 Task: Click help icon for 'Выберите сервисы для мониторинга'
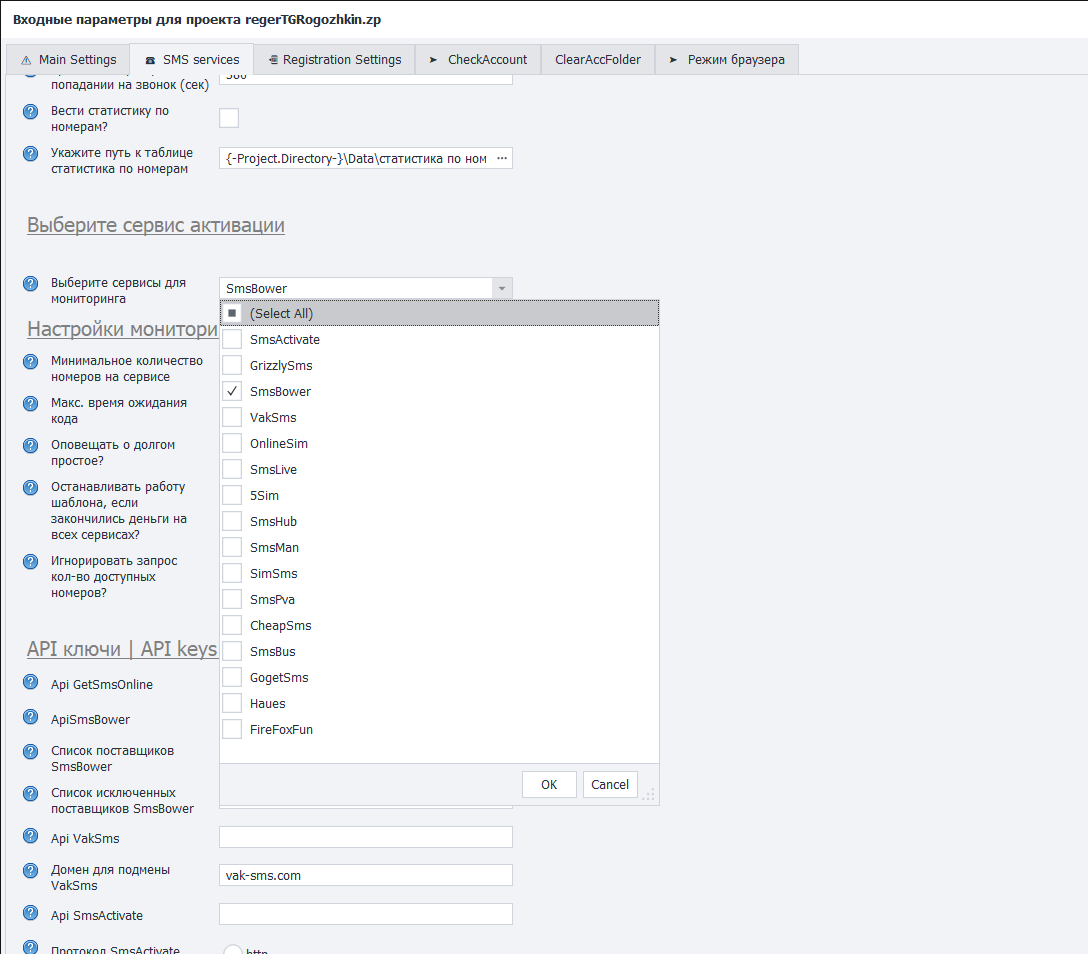click(31, 283)
